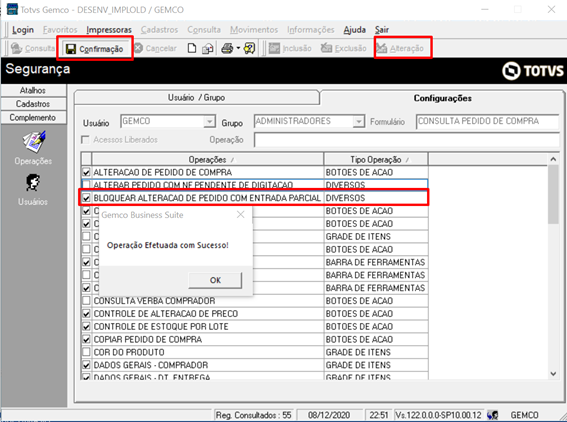Click the Complemento sidebar button
This screenshot has width=567, height=422.
33,118
